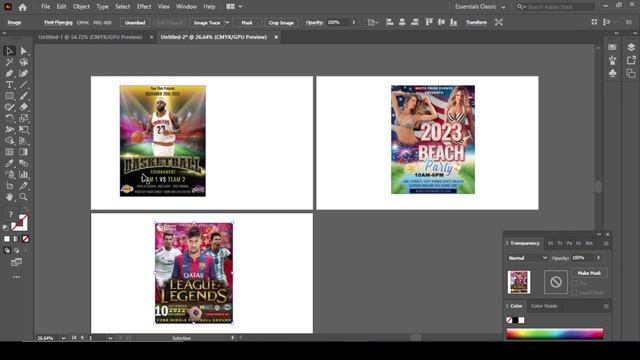
Task: Select the Gradient tool
Action: tap(24, 152)
